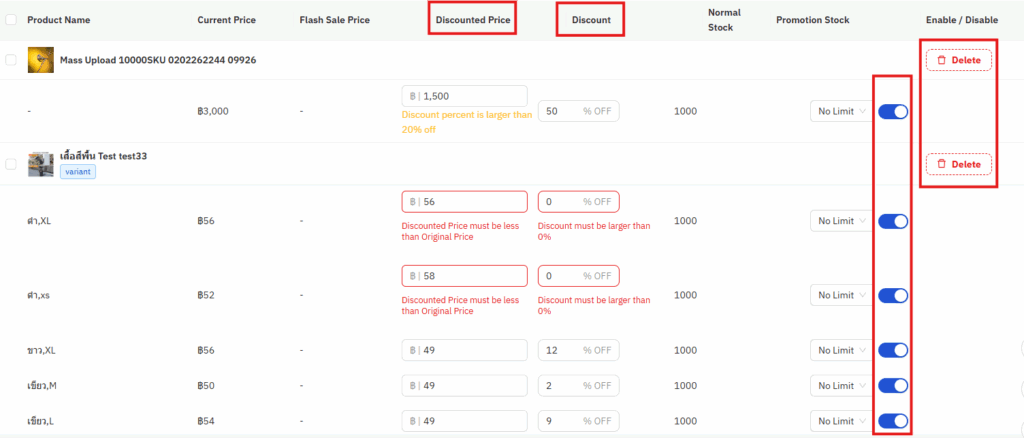Disable the ดำ,xs variant toggle
The image size is (1024, 438).
point(892,295)
